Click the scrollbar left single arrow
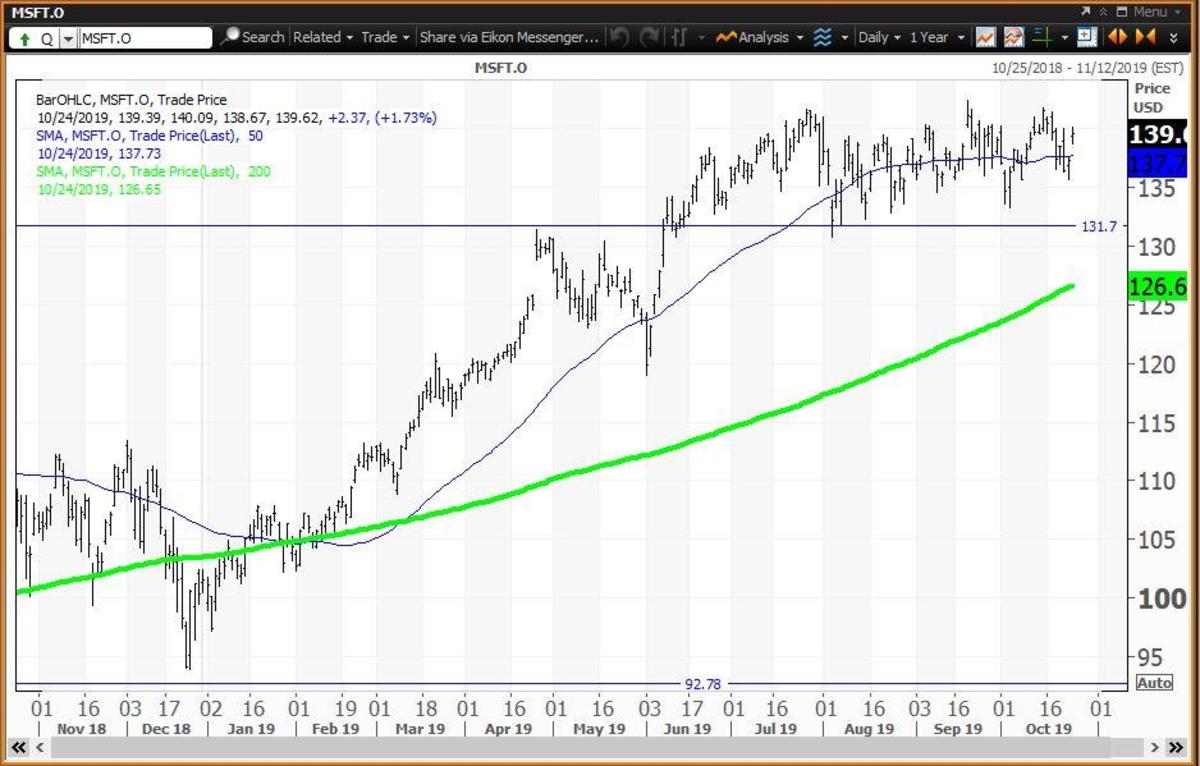Image resolution: width=1200 pixels, height=766 pixels. [x=40, y=747]
